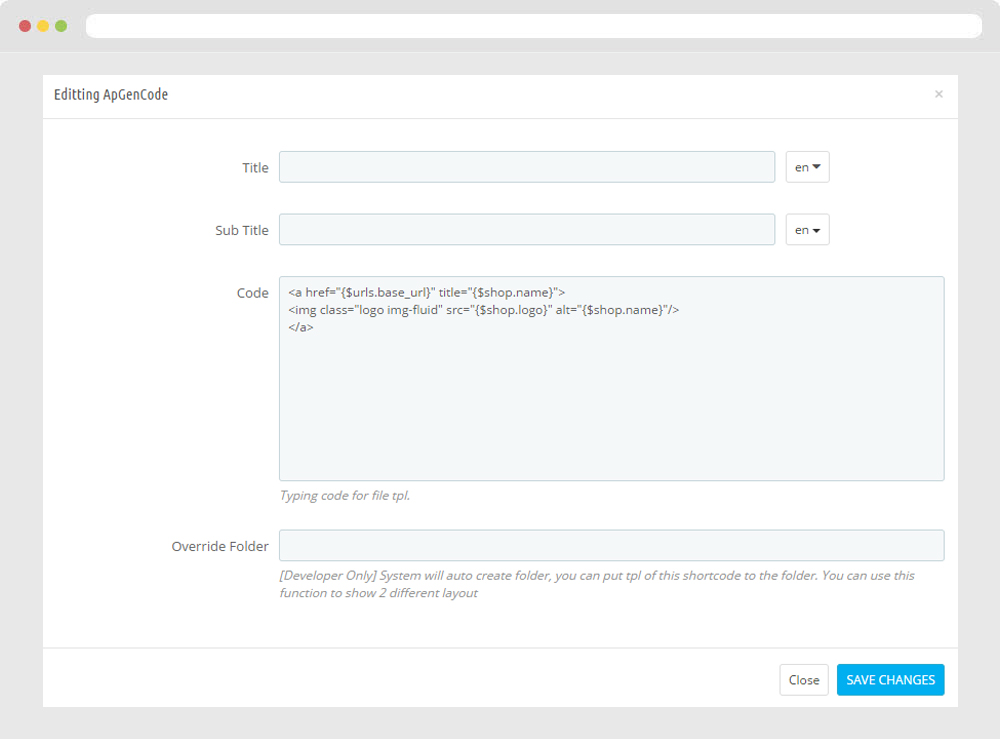This screenshot has height=739, width=1000.
Task: Click the "<a href=" code line
Action: tap(426, 293)
